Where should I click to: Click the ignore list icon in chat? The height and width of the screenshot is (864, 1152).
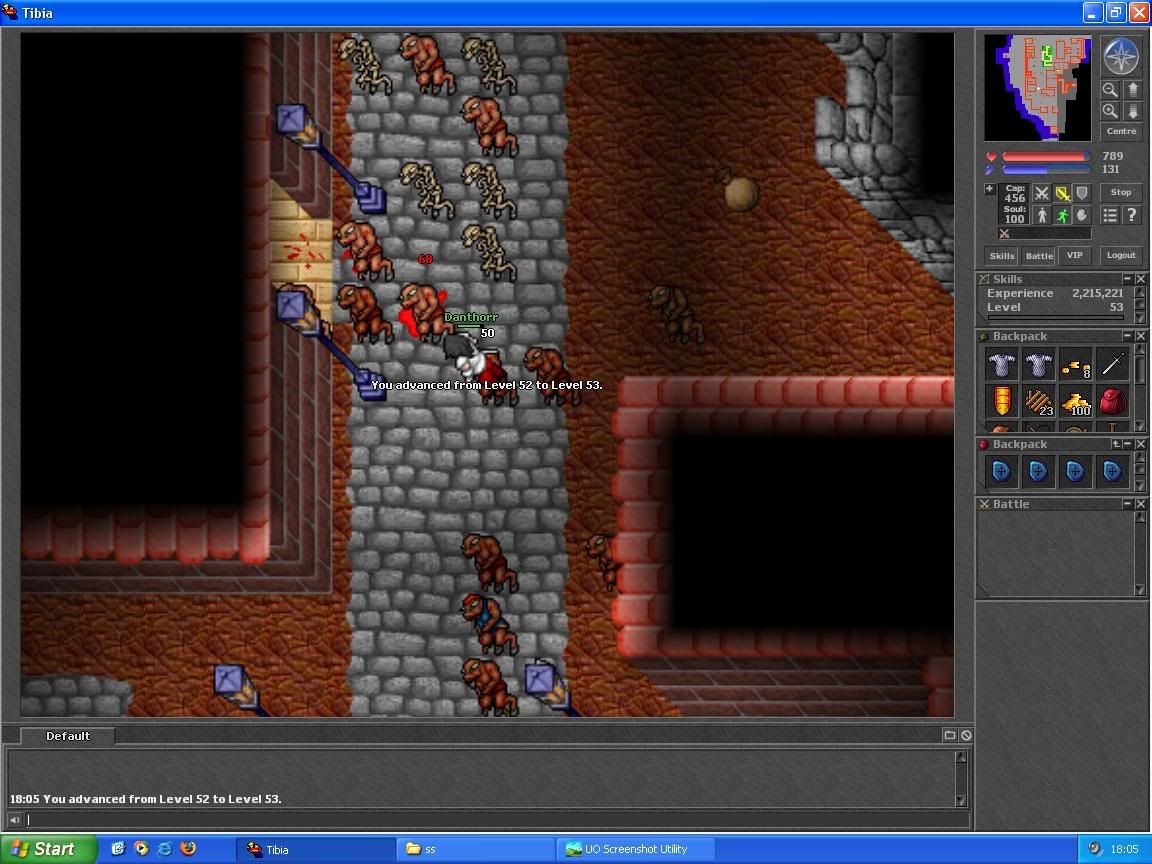(x=966, y=735)
